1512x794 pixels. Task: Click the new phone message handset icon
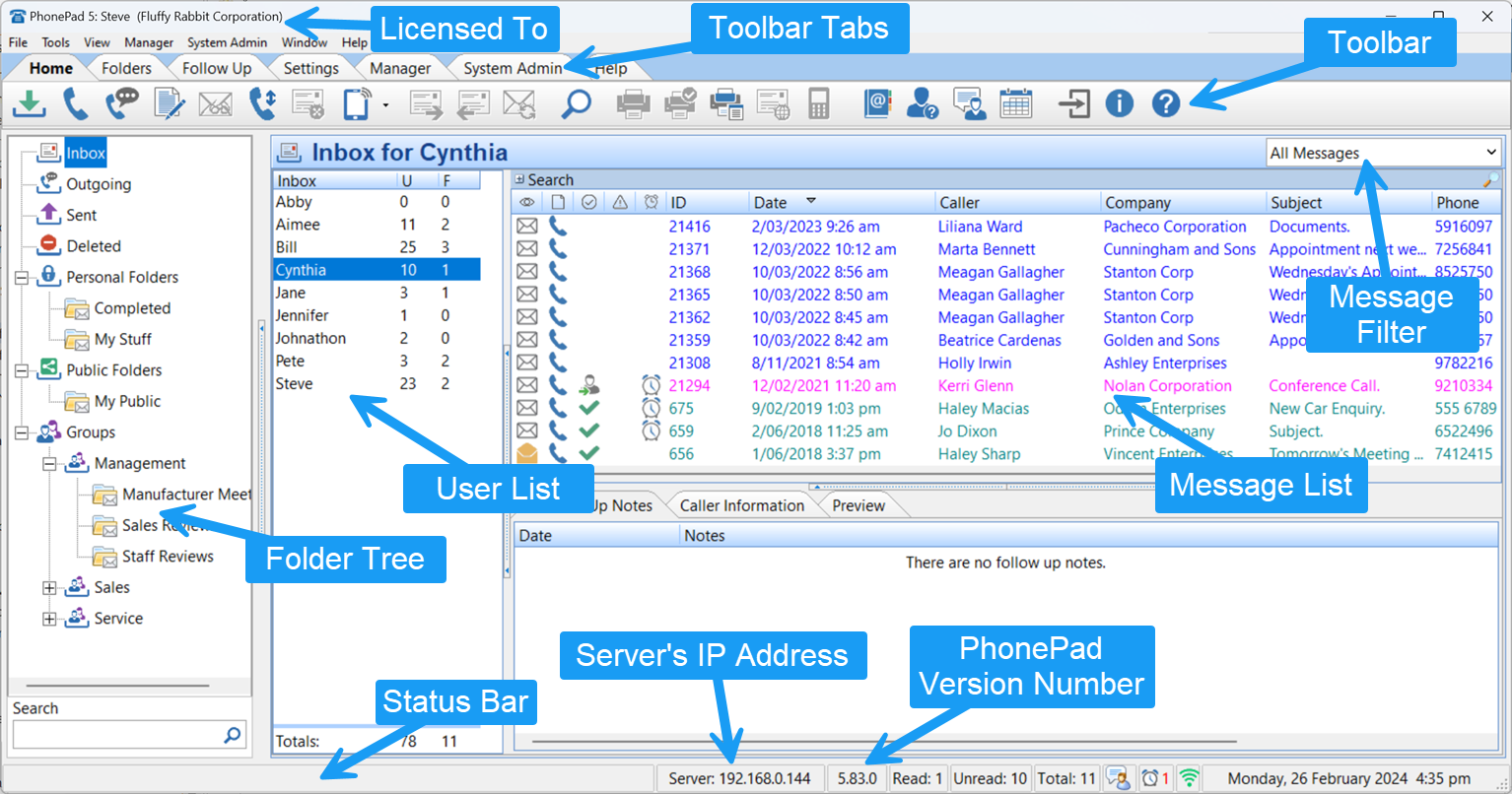click(x=75, y=102)
